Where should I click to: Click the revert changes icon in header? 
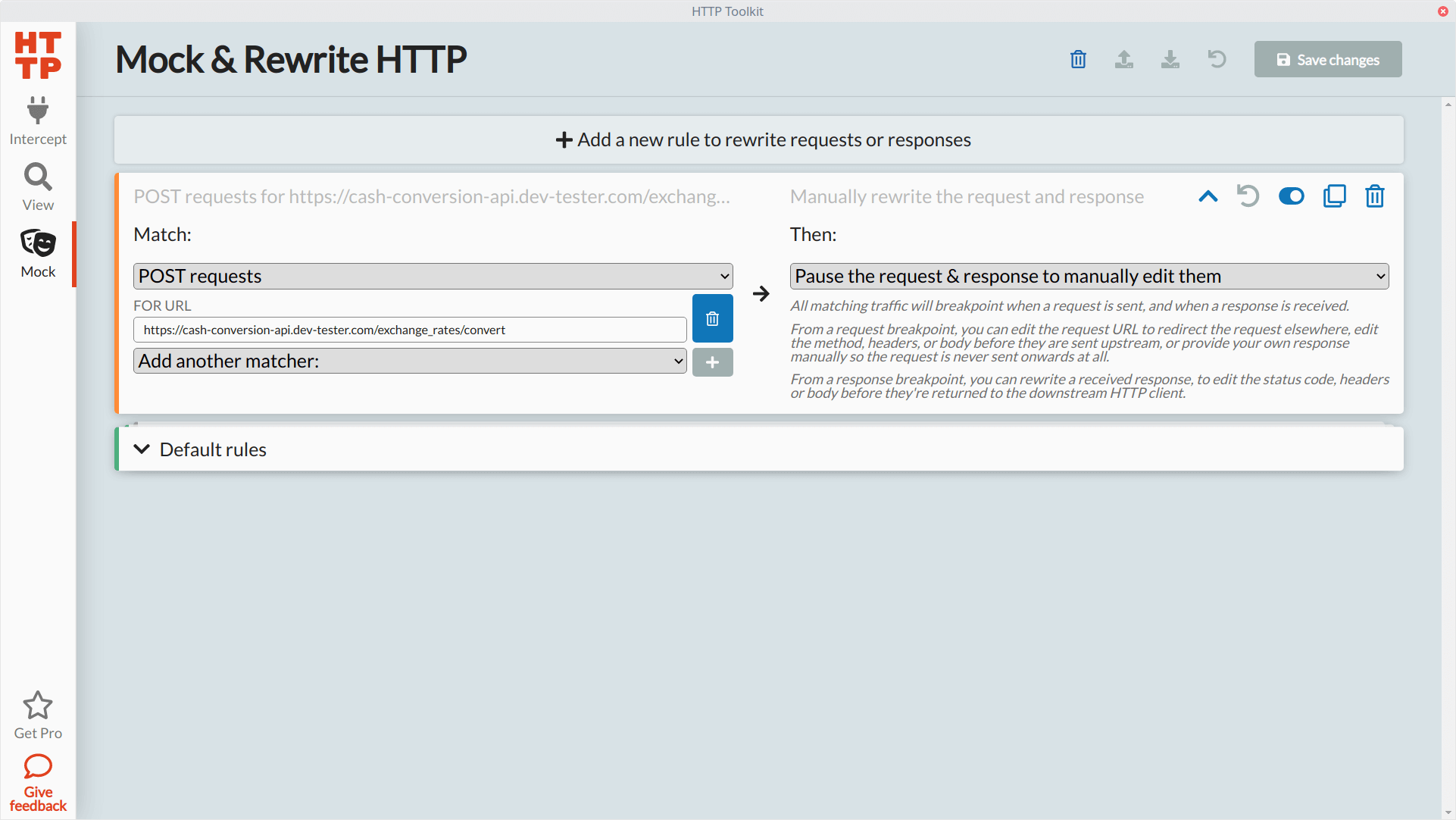pyautogui.click(x=1217, y=59)
